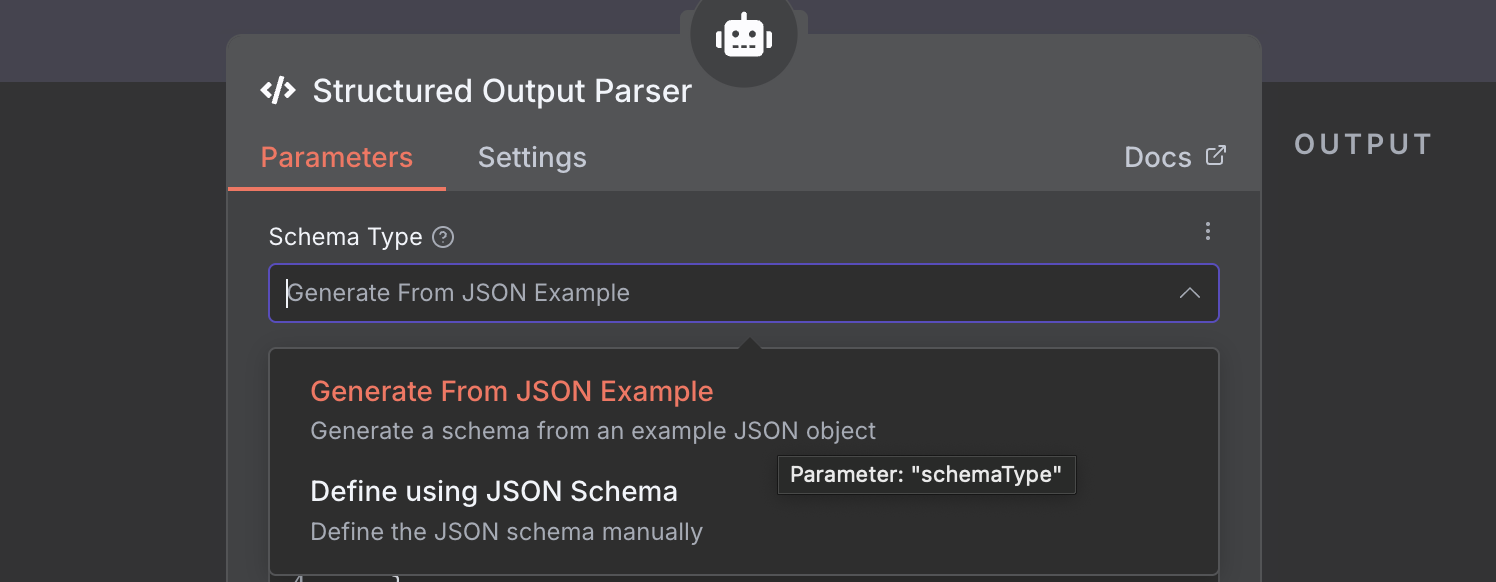Open the Docs link
This screenshot has width=1496, height=582.
[1158, 158]
